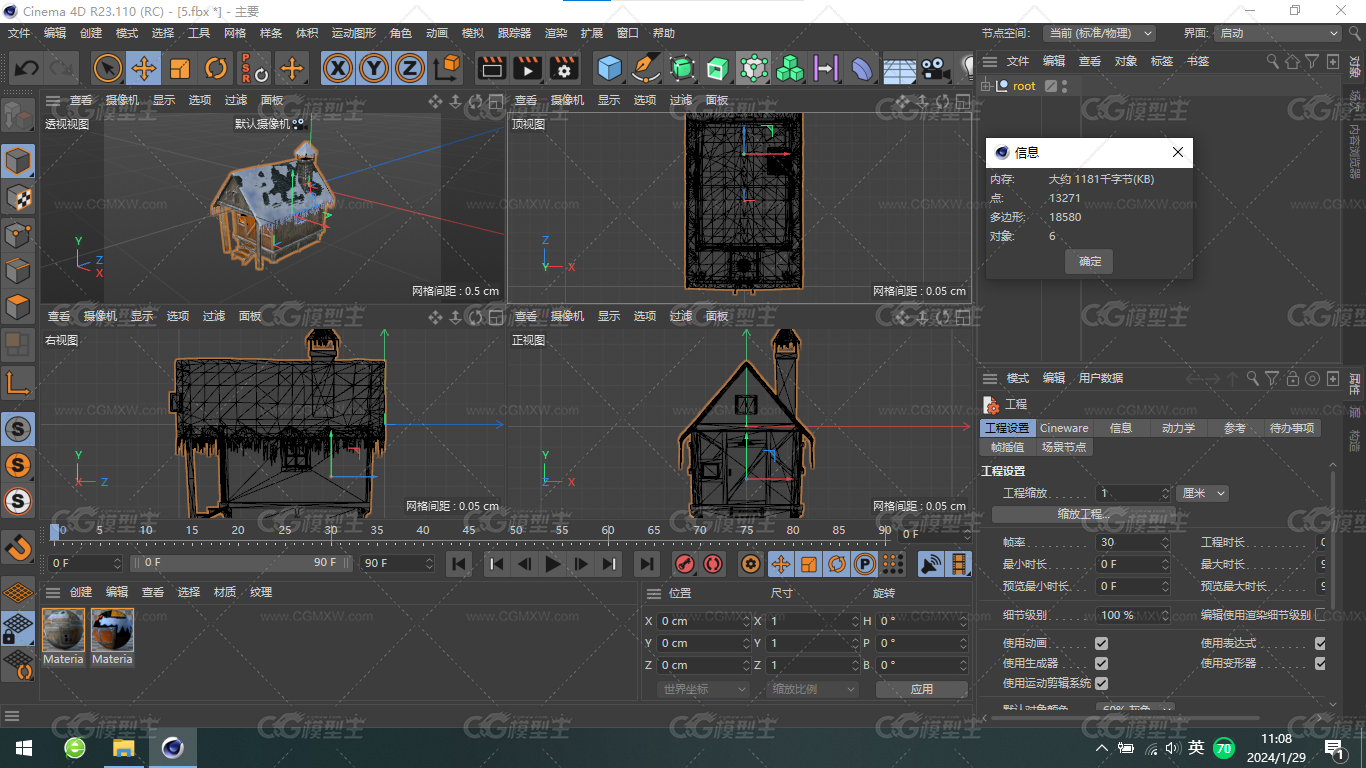Open the MoGraph menu
Screen dimensions: 1366x768
click(x=354, y=33)
